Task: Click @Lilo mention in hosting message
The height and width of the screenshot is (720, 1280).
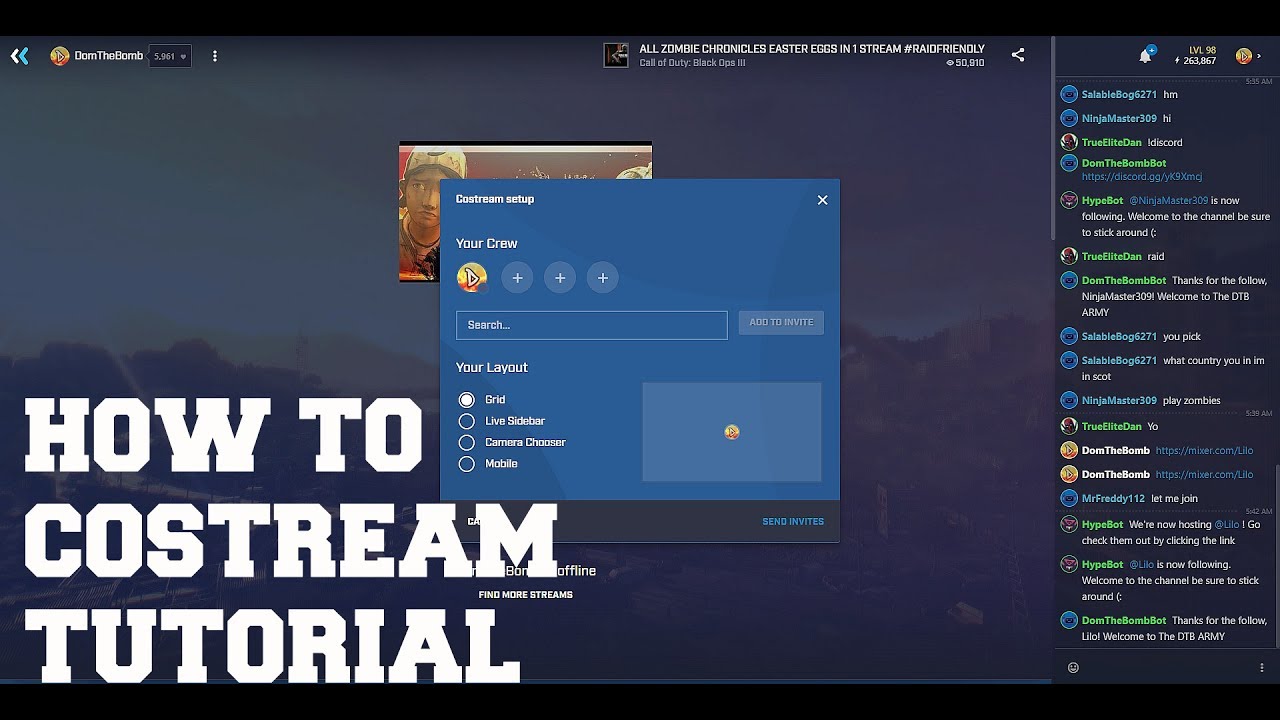Action: (x=1226, y=525)
